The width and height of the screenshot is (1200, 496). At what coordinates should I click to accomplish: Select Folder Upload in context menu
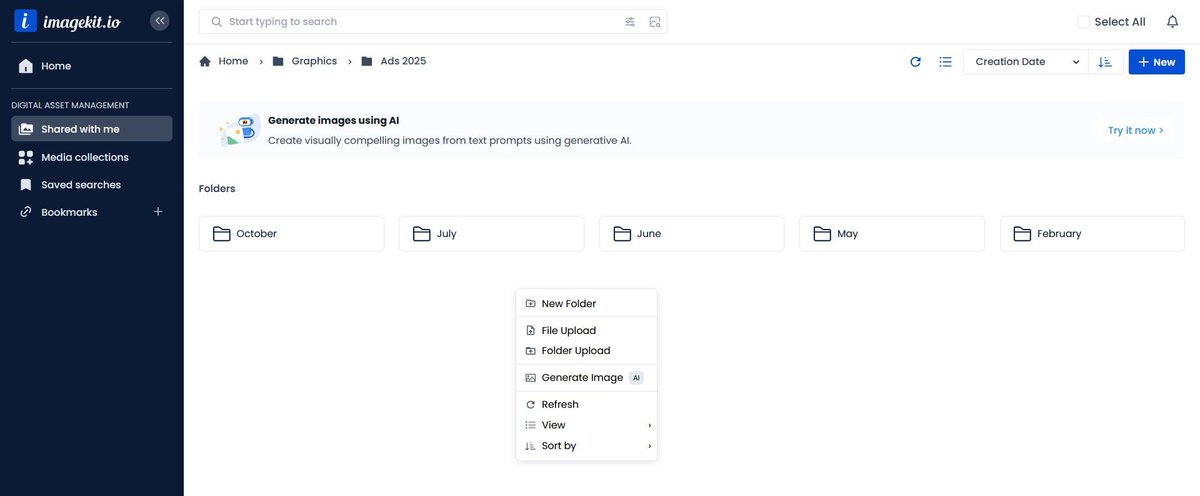point(587,351)
